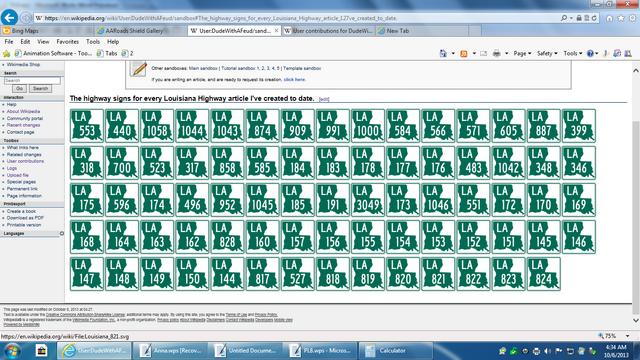Open the User contributions sidebar link
This screenshot has height=360, width=640.
(25, 161)
